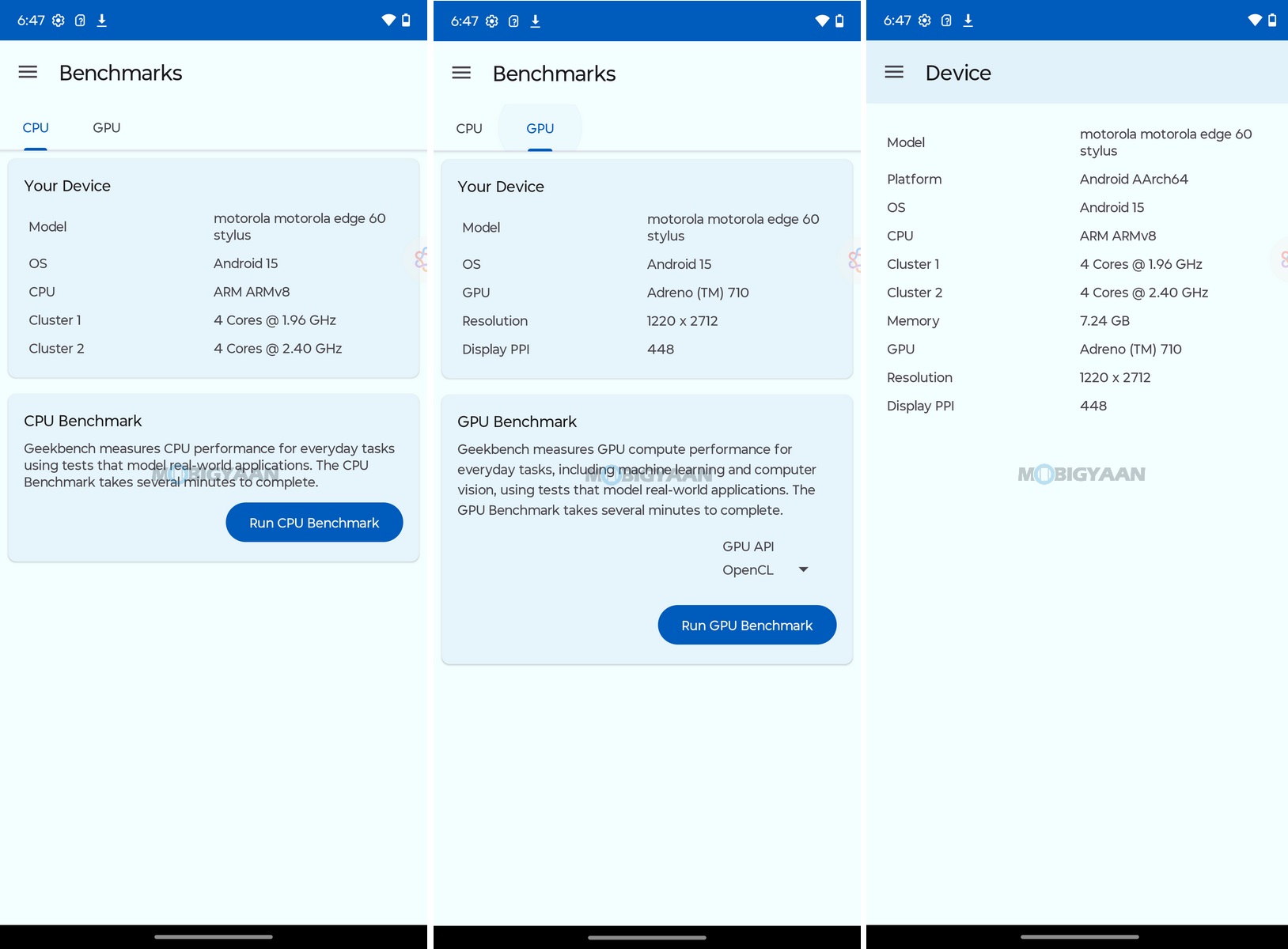
Task: Tap settings gear icon in middle status bar
Action: (492, 21)
